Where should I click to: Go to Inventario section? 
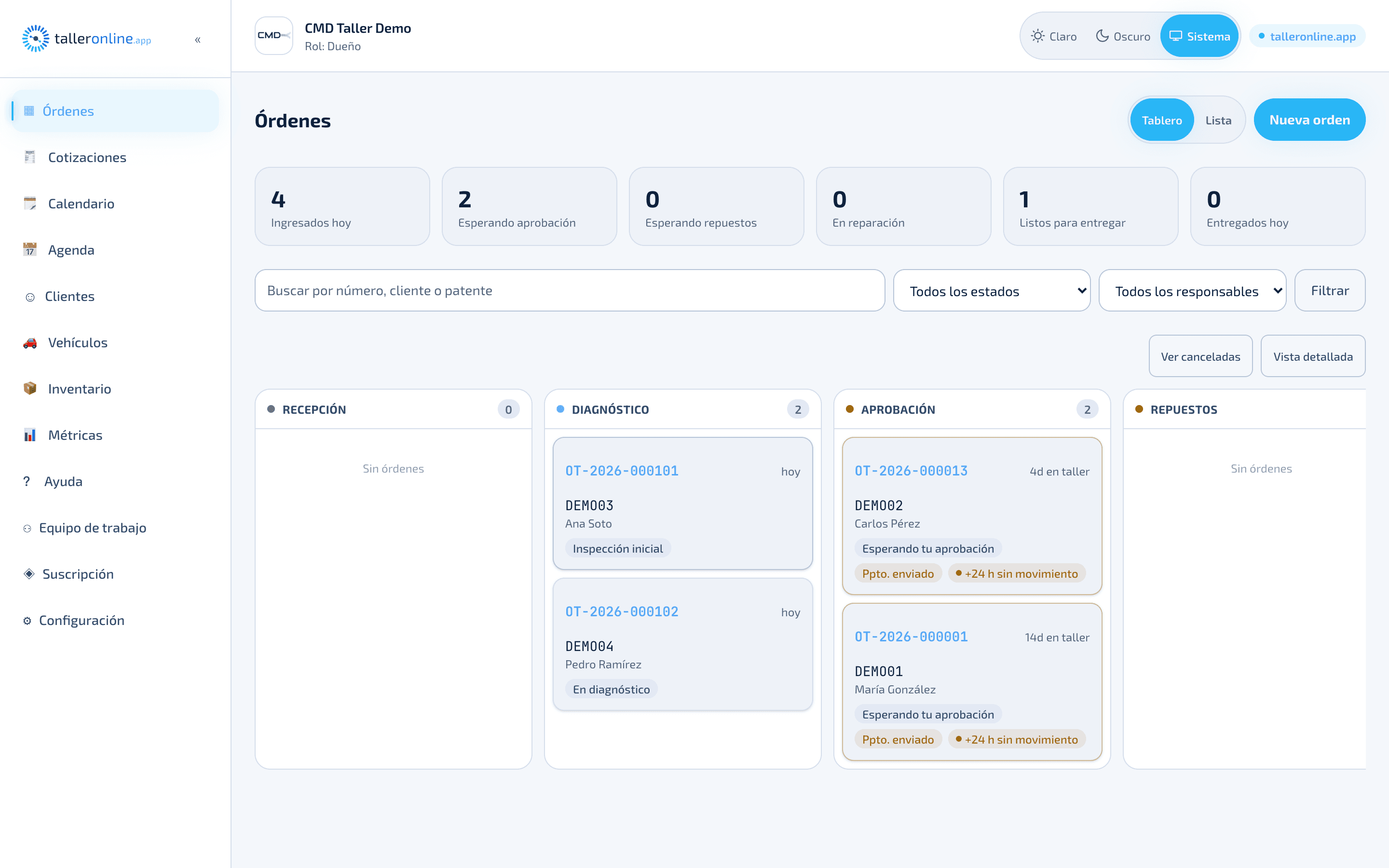[x=115, y=389]
